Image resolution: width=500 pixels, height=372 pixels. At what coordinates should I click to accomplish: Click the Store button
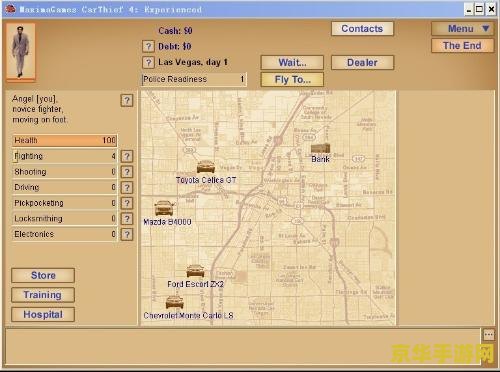coord(43,275)
